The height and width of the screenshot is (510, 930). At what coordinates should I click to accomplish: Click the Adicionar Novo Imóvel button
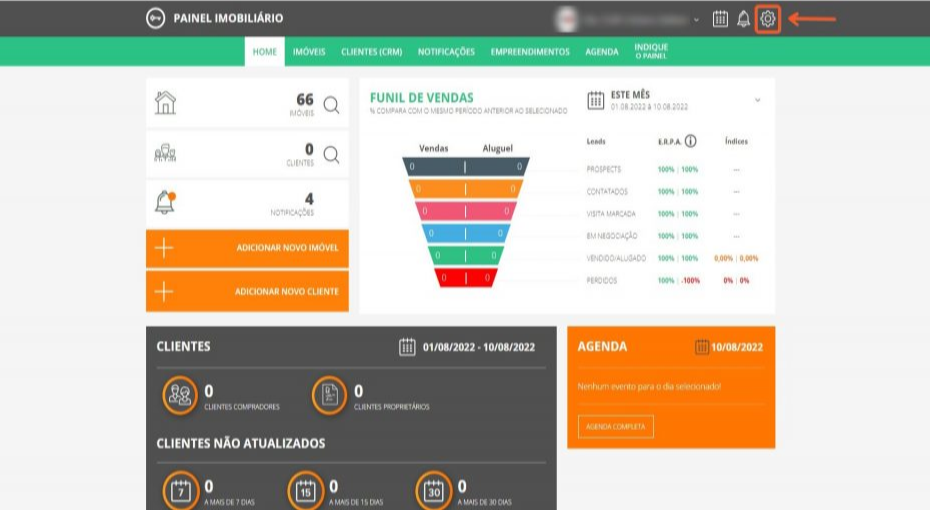click(x=247, y=248)
